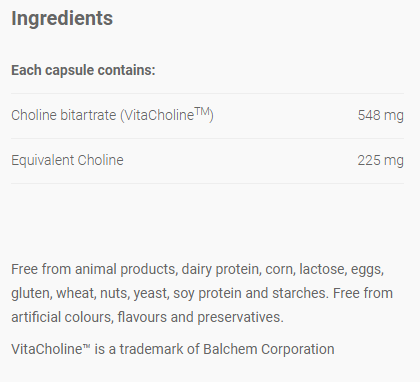Click the word 'eggs' in paragraph
This screenshot has height=382, width=420.
tap(367, 270)
